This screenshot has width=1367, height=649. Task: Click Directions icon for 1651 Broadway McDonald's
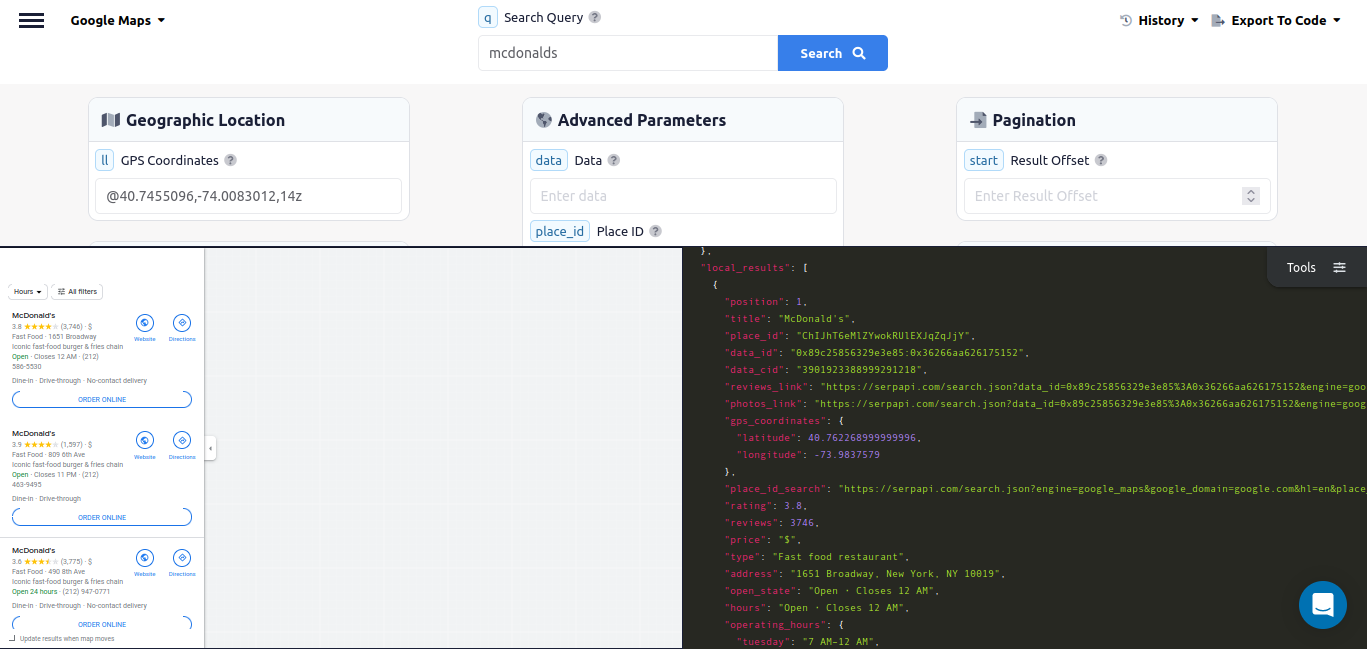point(182,323)
